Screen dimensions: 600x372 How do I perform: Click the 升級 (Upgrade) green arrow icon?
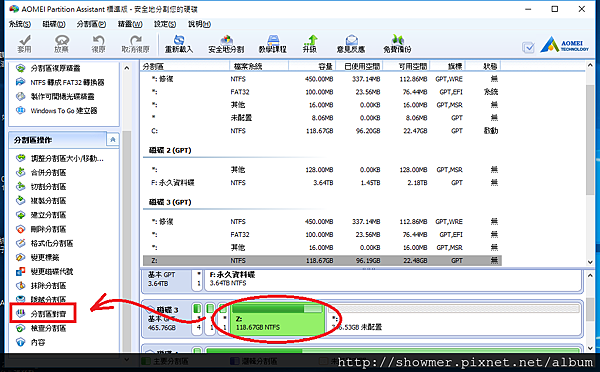310,44
